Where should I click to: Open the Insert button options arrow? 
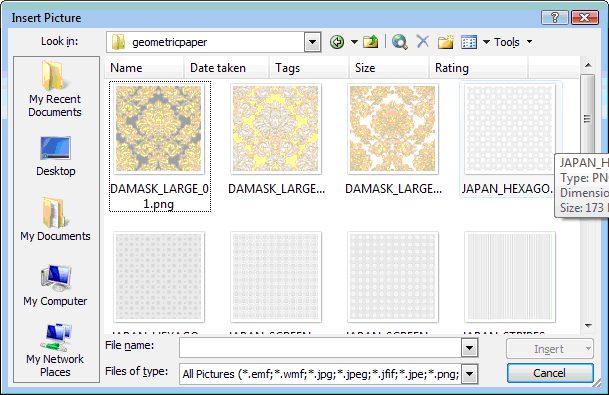pos(588,349)
